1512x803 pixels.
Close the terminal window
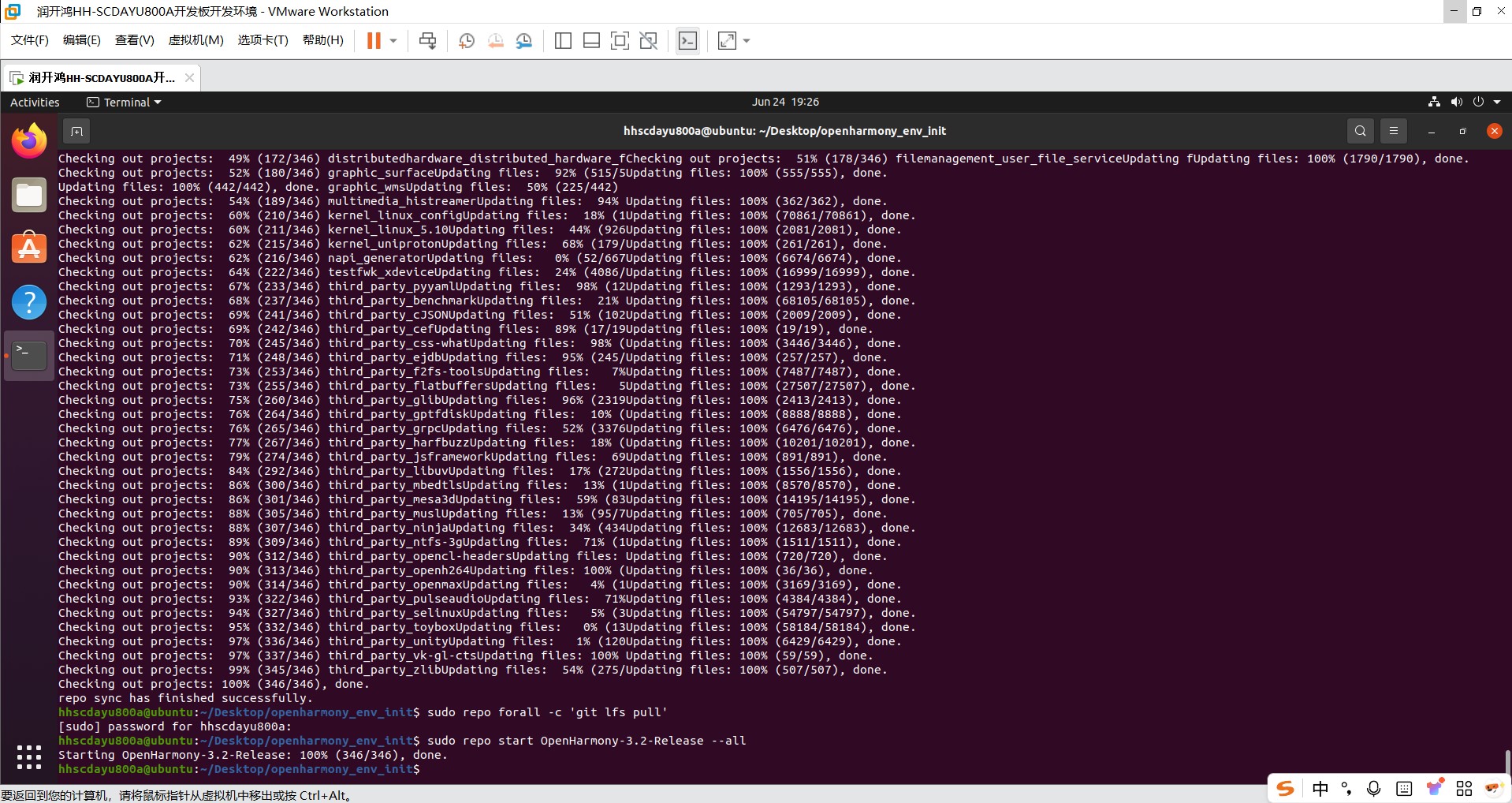(x=1494, y=131)
